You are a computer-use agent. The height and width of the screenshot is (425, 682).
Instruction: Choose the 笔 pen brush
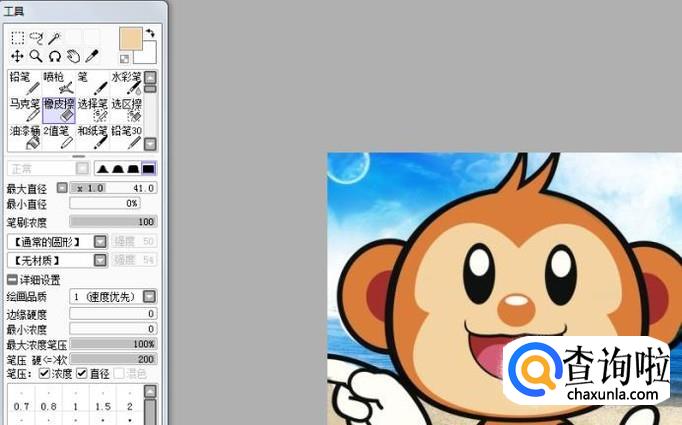pyautogui.click(x=93, y=83)
